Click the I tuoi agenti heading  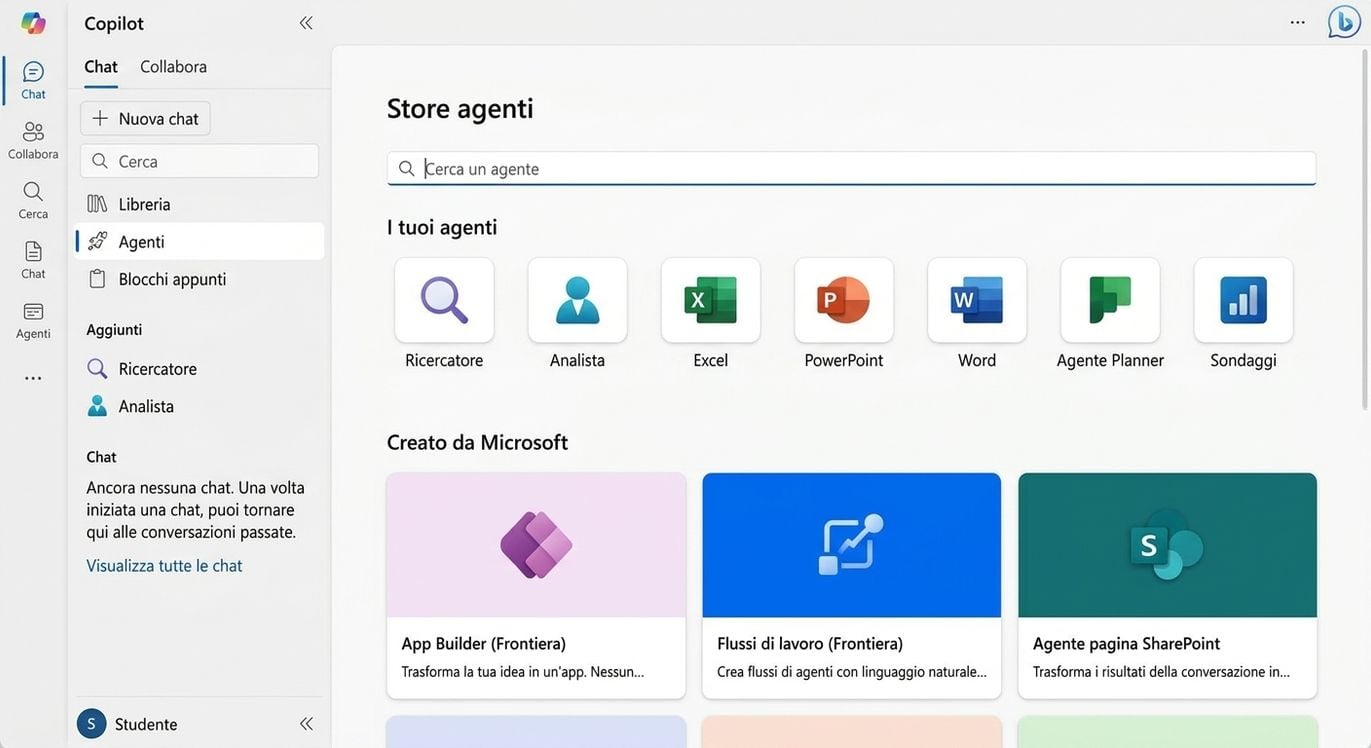point(442,227)
